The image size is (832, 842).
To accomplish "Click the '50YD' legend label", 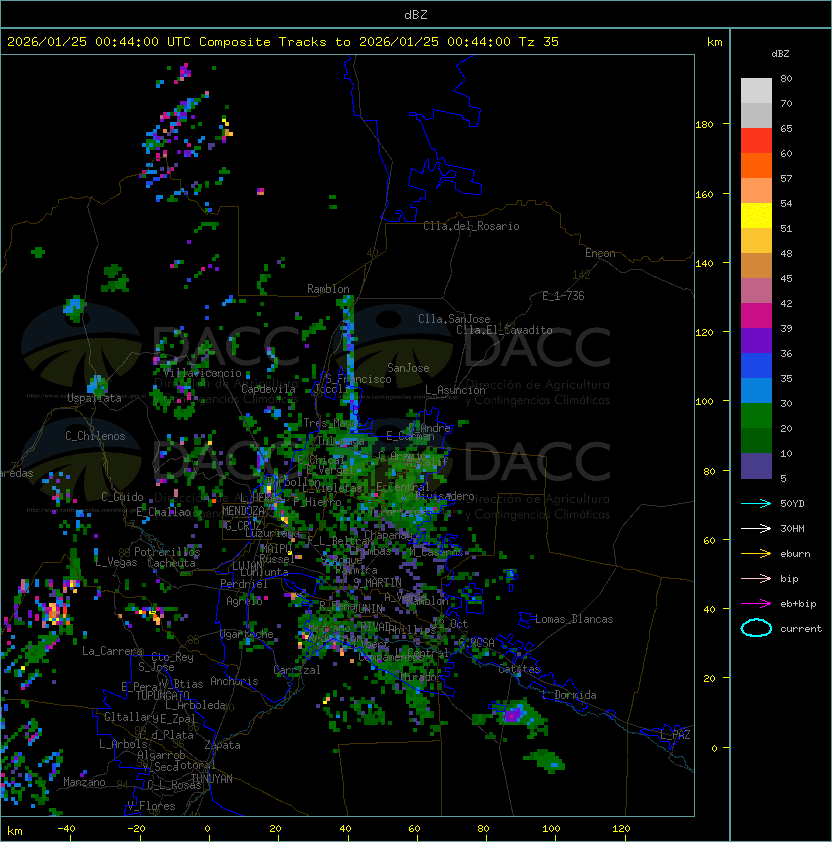I will (x=792, y=504).
